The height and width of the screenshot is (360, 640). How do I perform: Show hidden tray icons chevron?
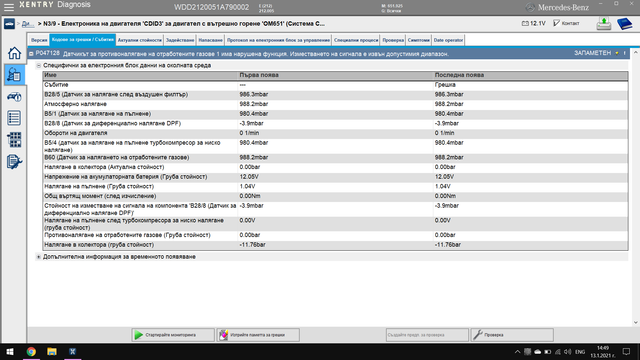(x=517, y=352)
